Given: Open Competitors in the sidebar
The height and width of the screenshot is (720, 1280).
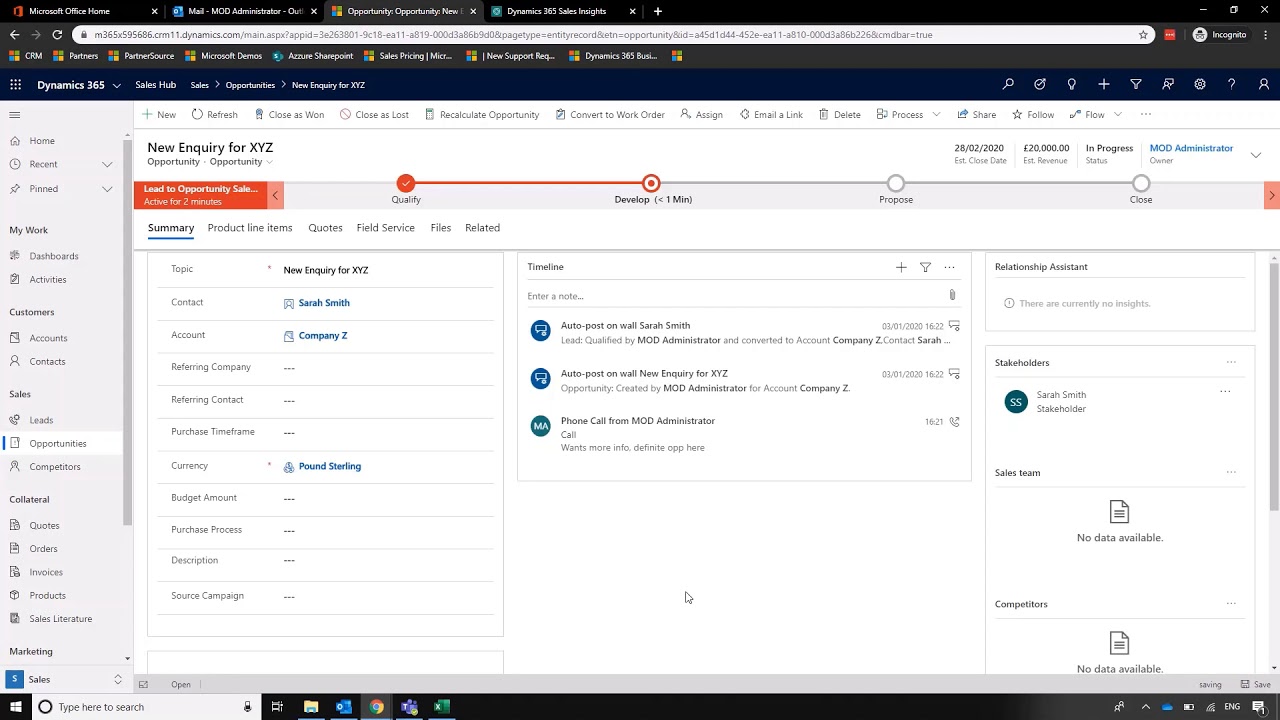Looking at the screenshot, I should click(55, 467).
